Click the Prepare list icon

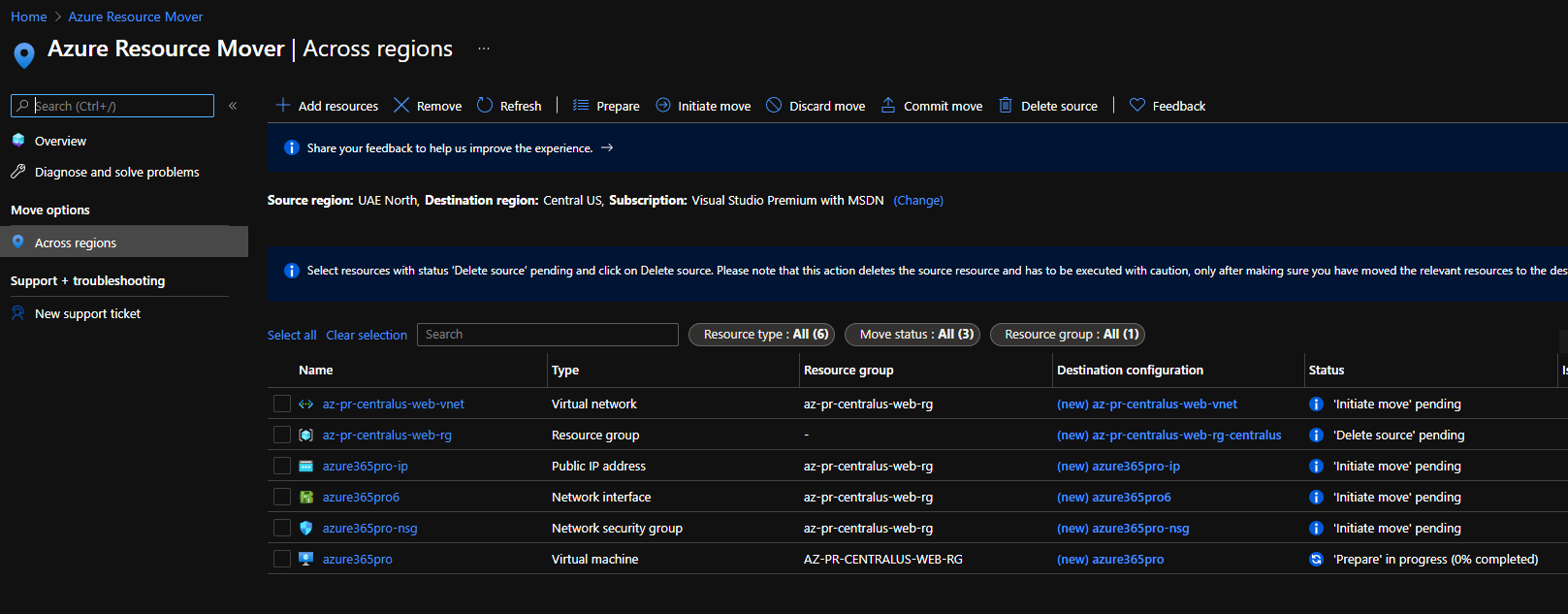(581, 105)
